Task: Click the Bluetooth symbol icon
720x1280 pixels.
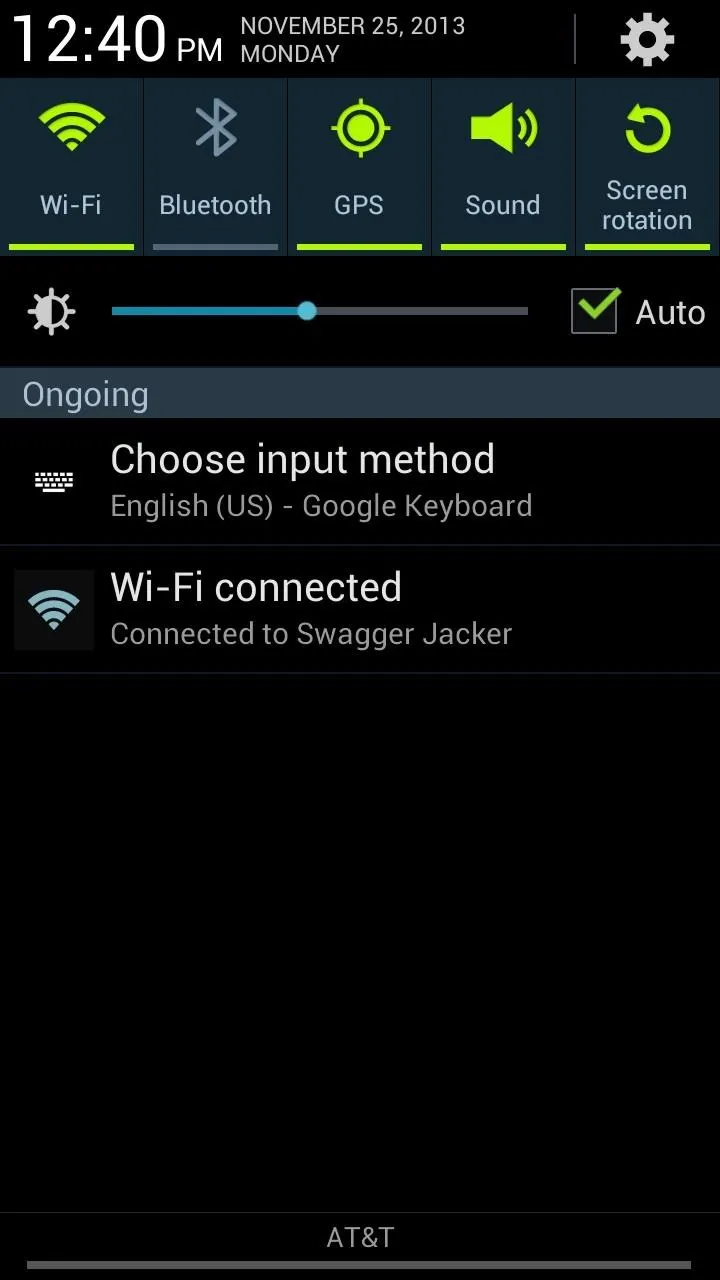Action: click(215, 129)
